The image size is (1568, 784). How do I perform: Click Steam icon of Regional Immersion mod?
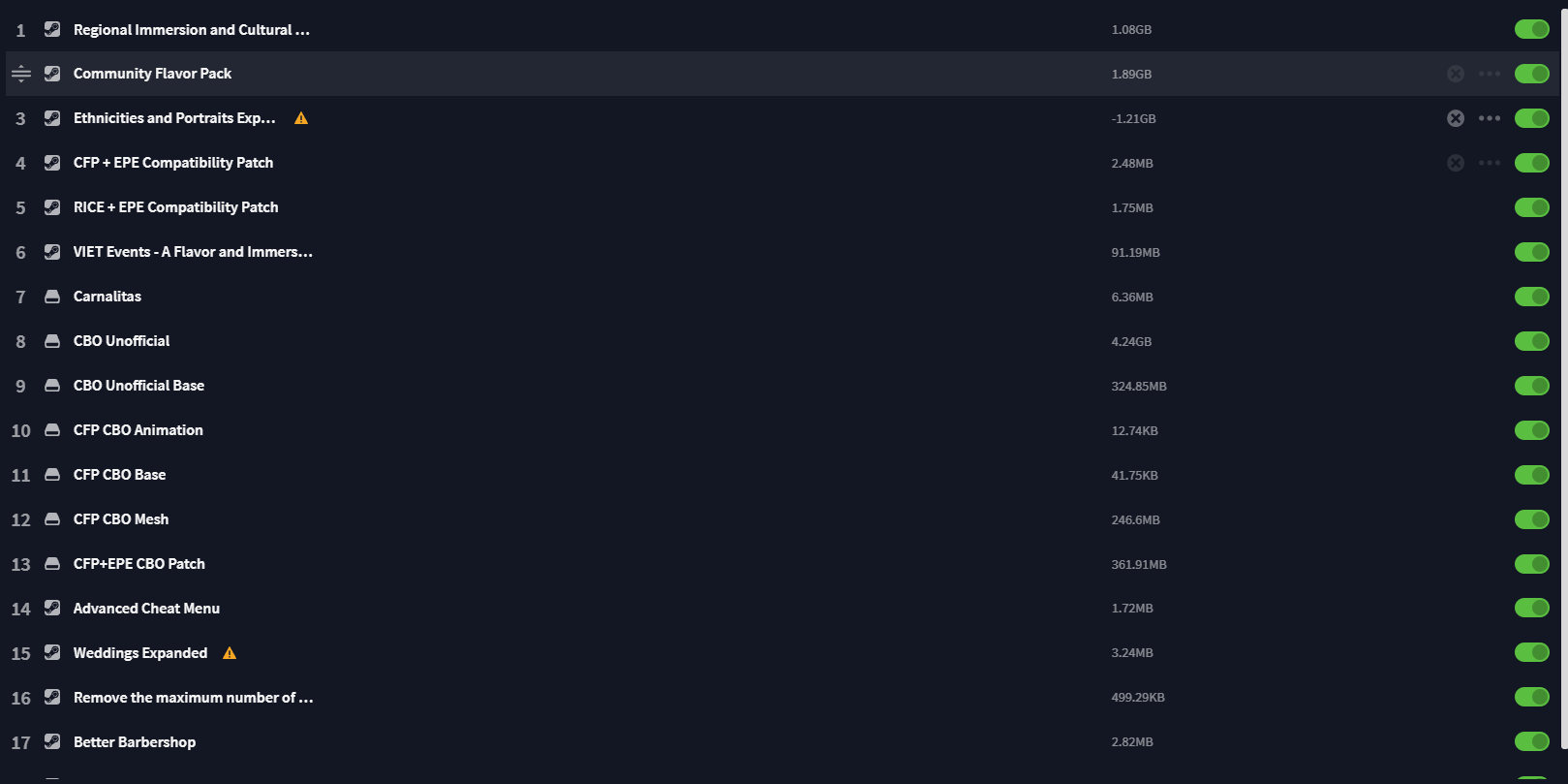click(52, 30)
